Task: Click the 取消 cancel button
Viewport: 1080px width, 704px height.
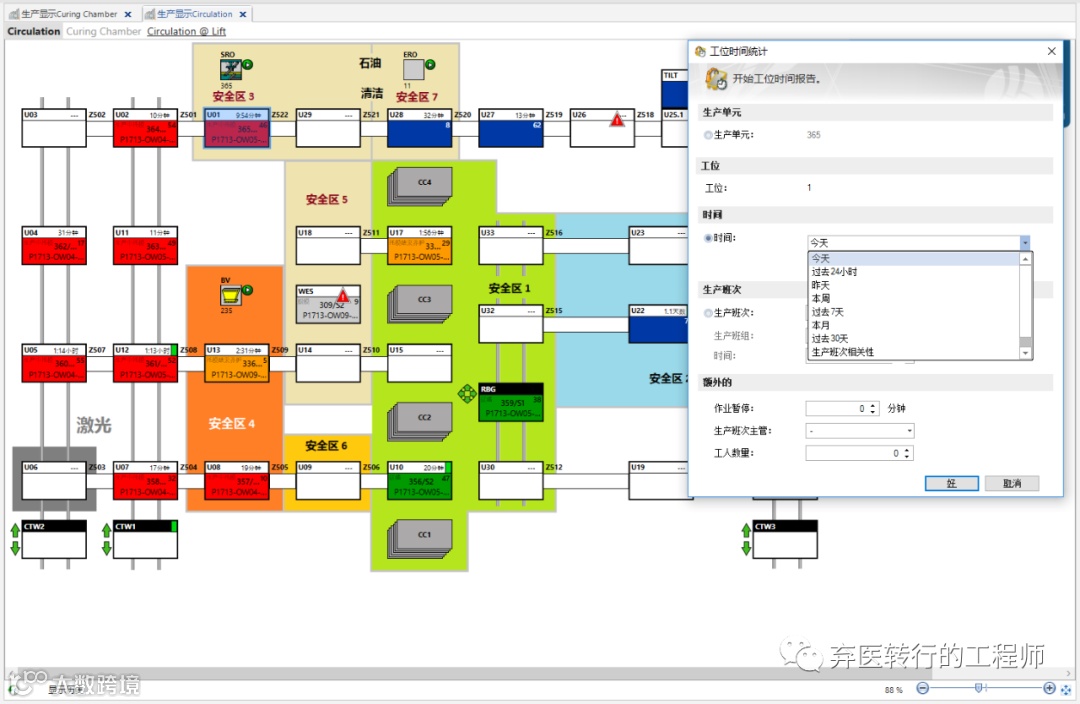Action: click(x=1012, y=484)
